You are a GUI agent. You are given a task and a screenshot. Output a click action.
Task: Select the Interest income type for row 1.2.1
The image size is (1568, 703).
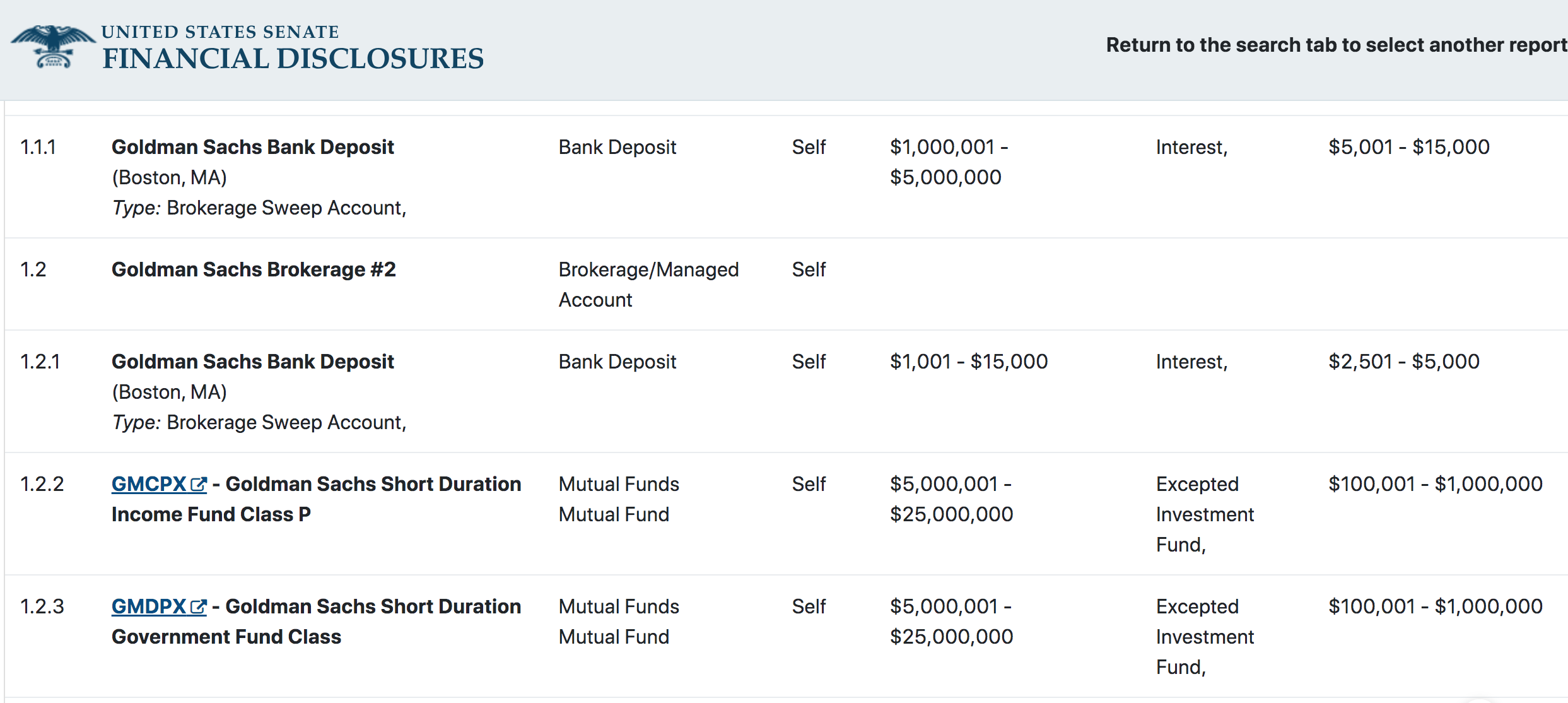click(1191, 361)
